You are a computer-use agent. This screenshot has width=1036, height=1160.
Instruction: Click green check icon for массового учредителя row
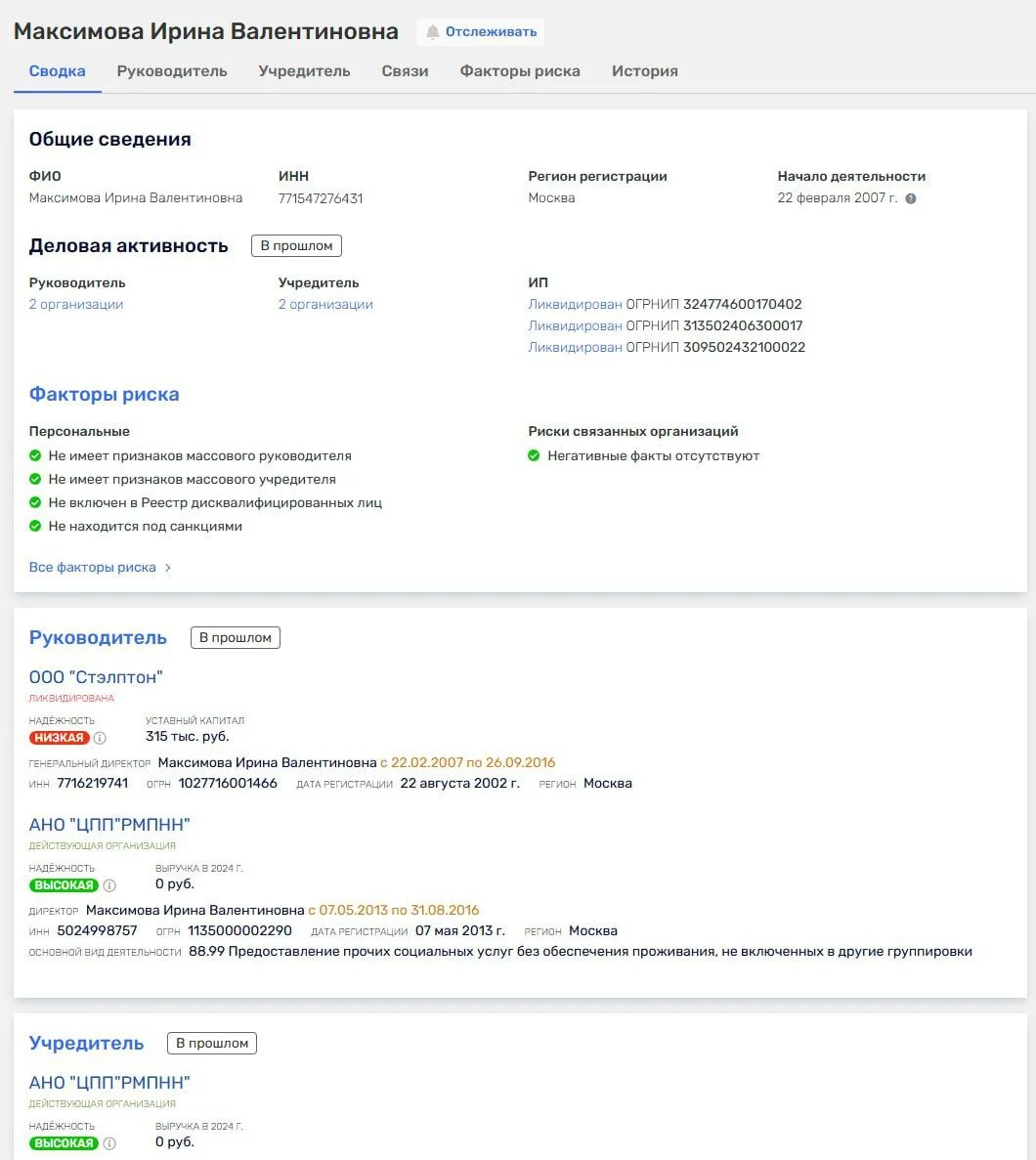[35, 480]
